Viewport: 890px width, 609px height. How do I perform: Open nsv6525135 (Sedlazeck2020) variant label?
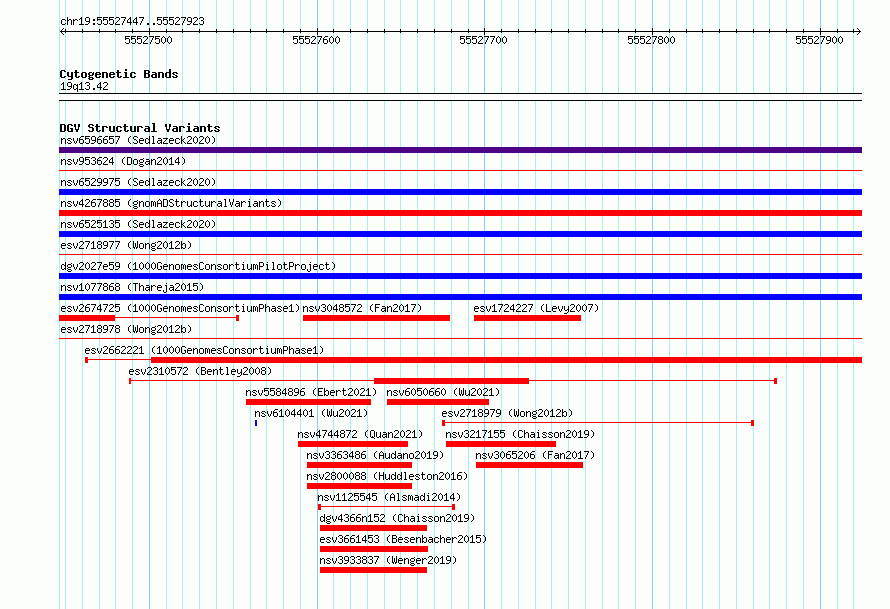(138, 224)
